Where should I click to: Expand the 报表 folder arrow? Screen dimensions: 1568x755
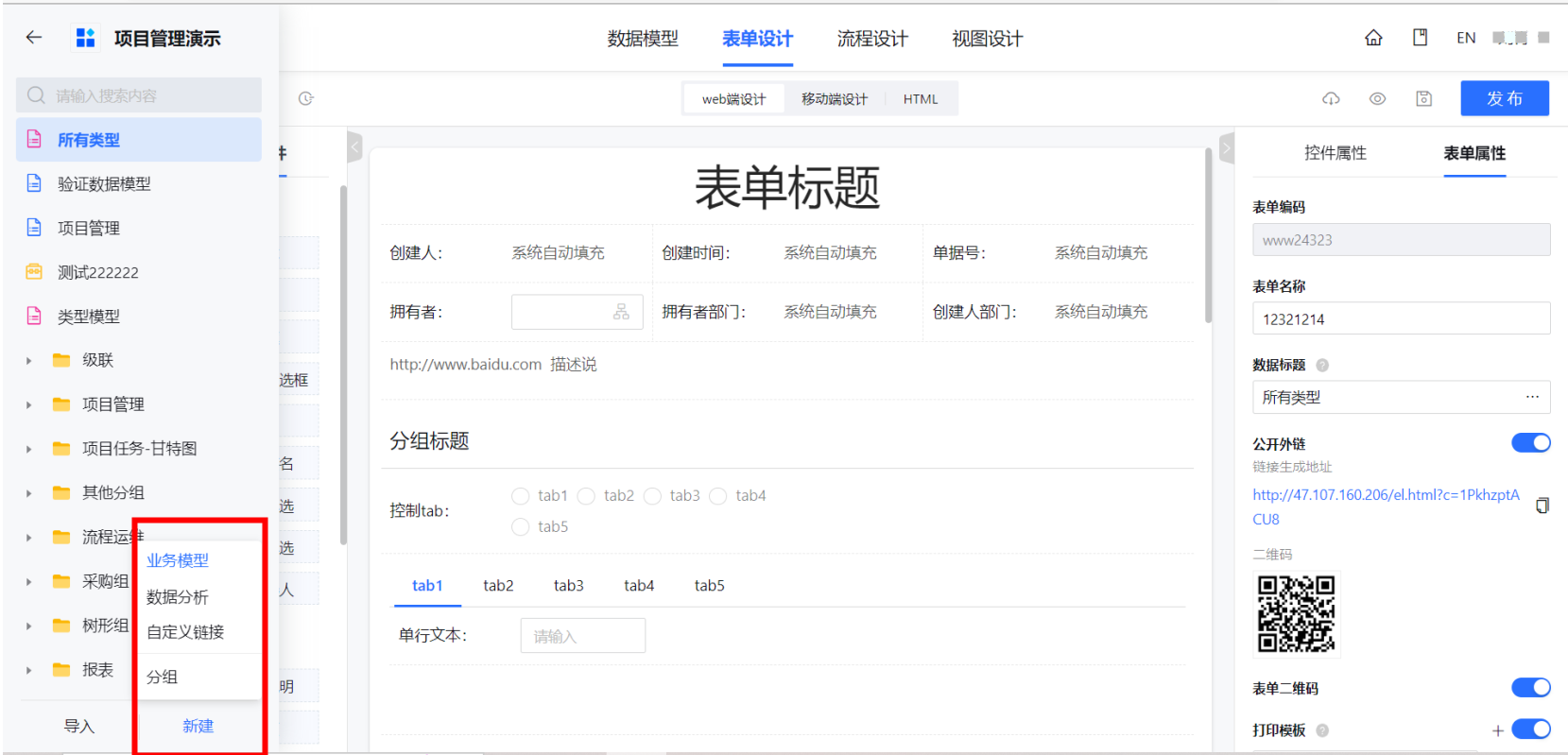pyautogui.click(x=28, y=670)
